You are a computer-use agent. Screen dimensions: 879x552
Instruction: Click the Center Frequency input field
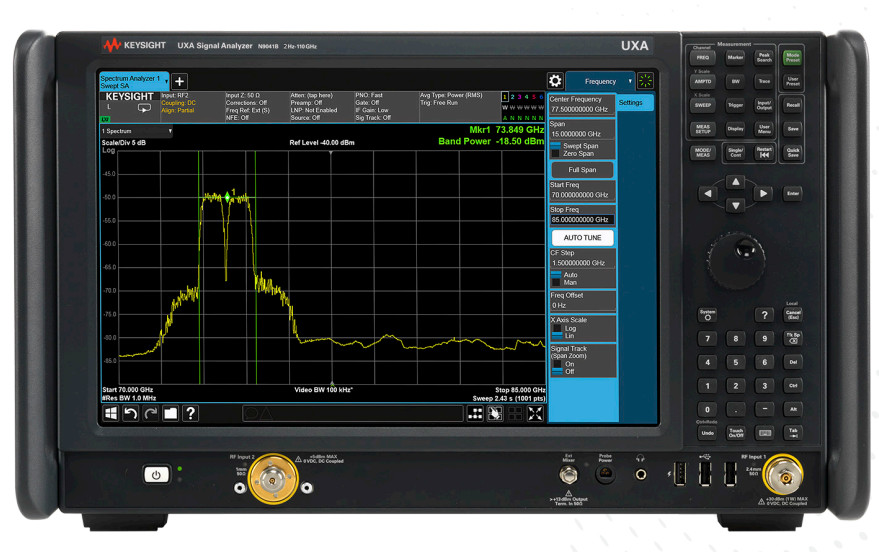coord(582,107)
